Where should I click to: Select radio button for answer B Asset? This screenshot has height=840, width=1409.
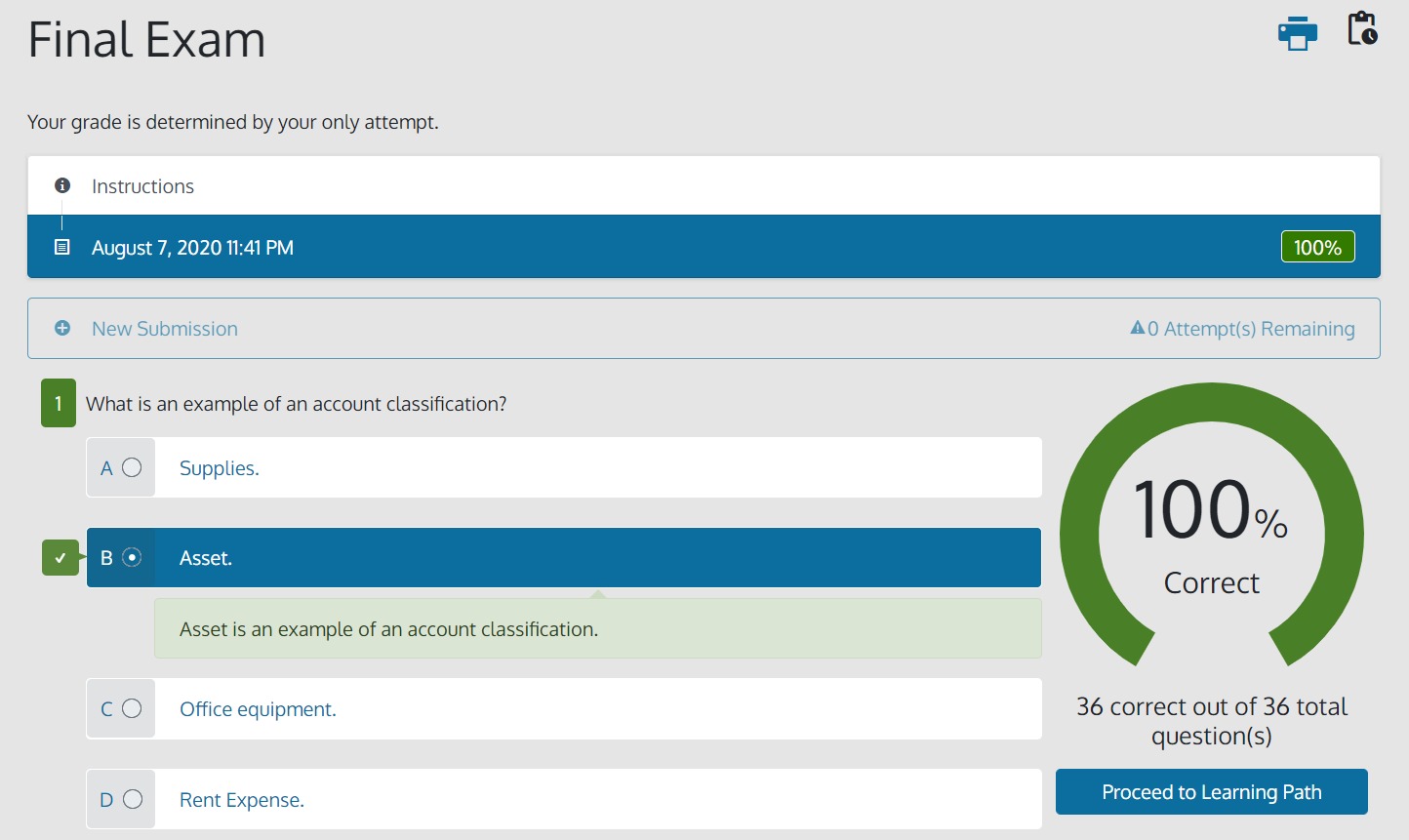pos(132,557)
